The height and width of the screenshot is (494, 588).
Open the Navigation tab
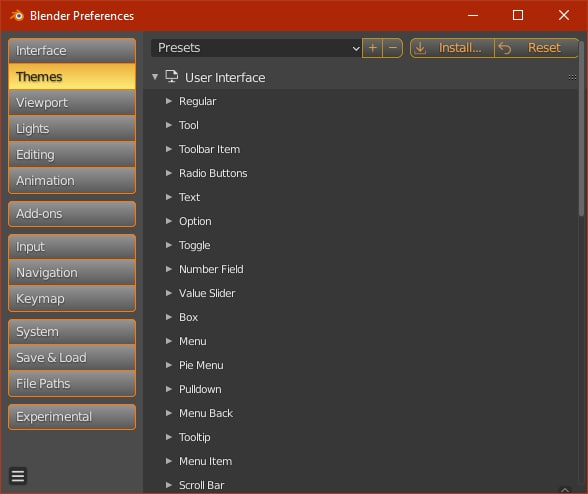coord(72,273)
